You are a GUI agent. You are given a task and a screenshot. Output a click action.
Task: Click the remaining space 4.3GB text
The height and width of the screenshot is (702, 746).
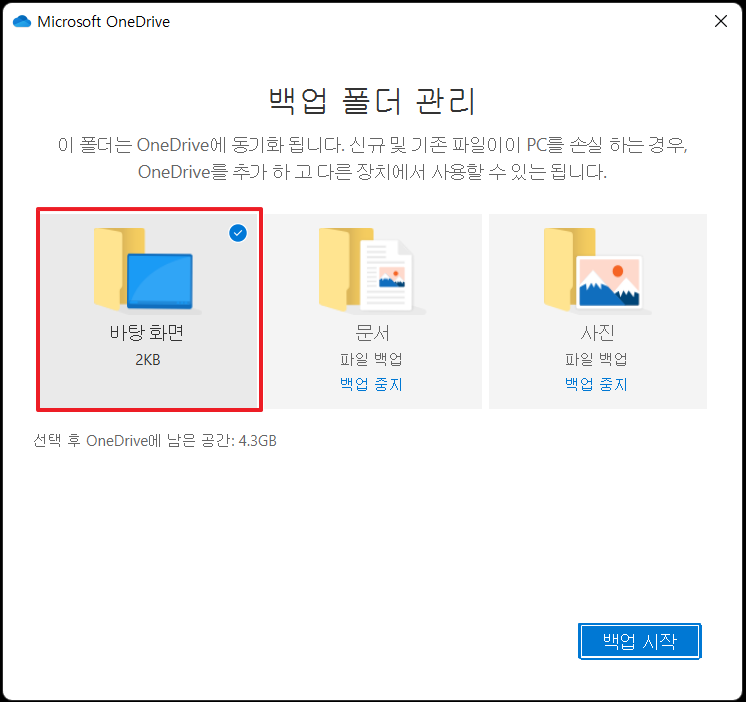point(155,440)
